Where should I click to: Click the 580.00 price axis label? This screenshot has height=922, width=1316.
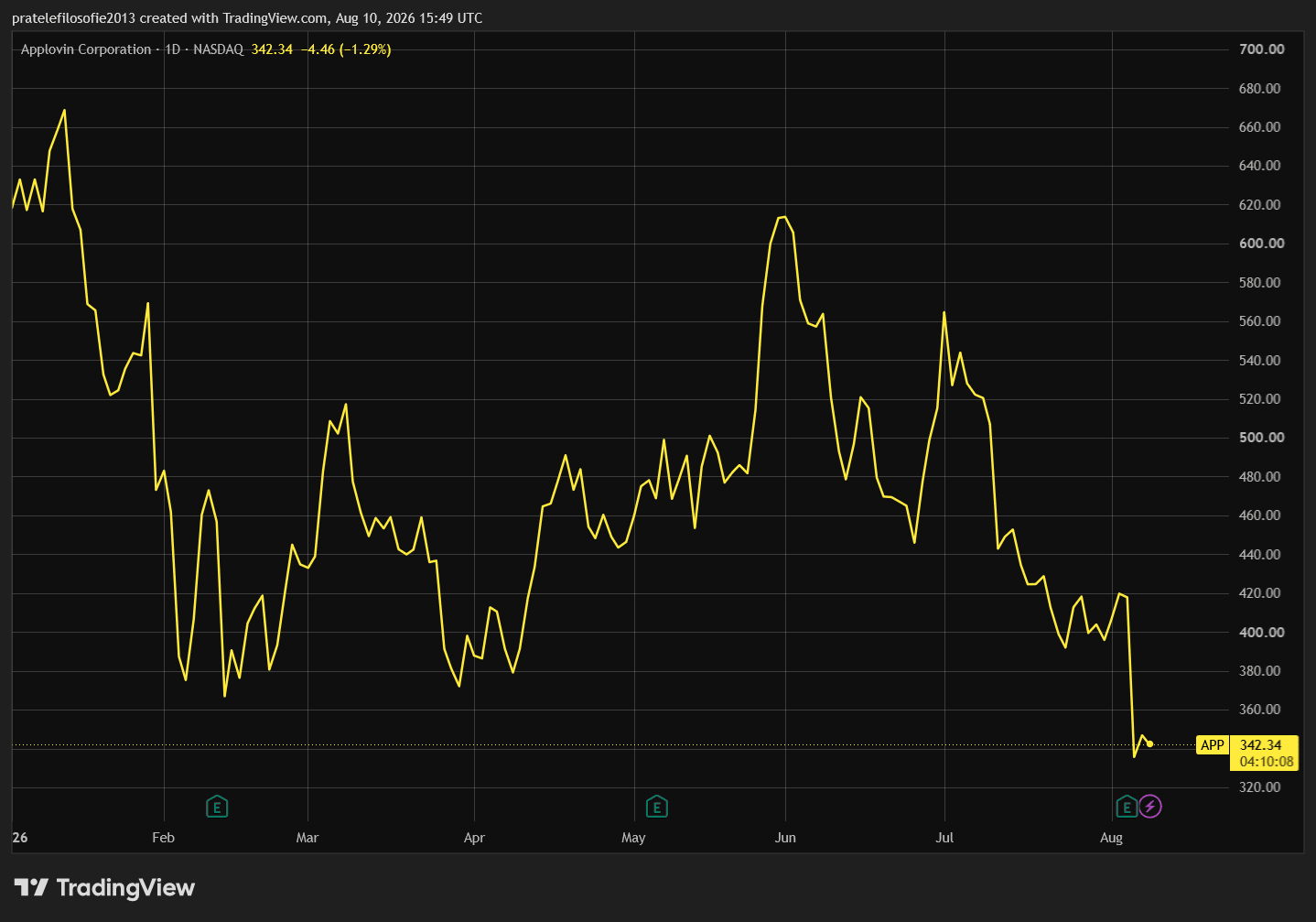point(1260,282)
